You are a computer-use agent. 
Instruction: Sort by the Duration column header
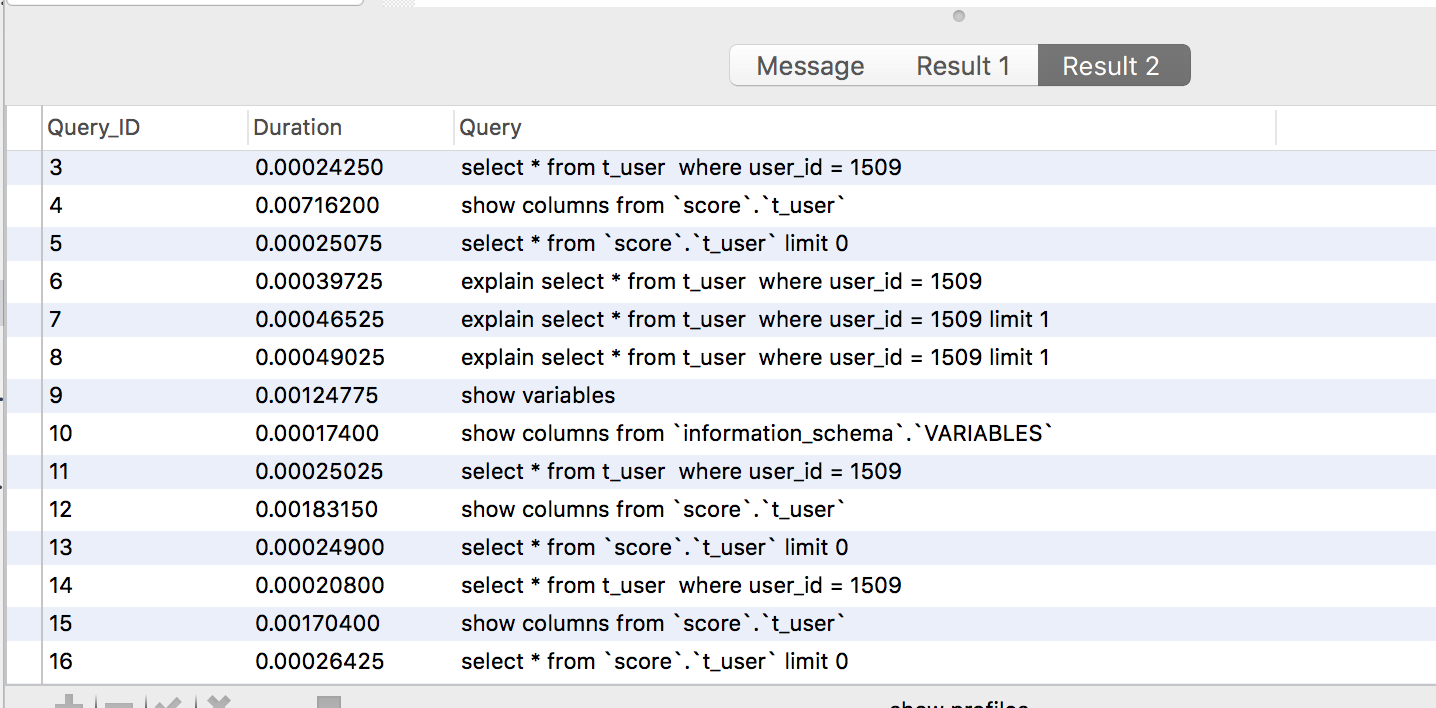point(297,128)
